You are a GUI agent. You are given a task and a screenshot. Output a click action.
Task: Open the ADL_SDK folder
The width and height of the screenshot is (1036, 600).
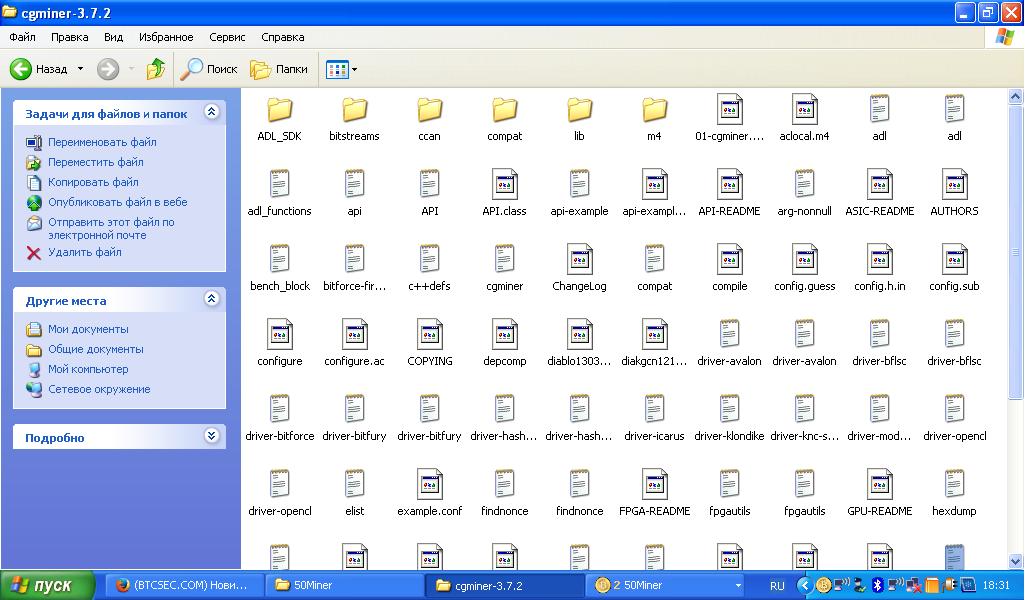pyautogui.click(x=279, y=119)
